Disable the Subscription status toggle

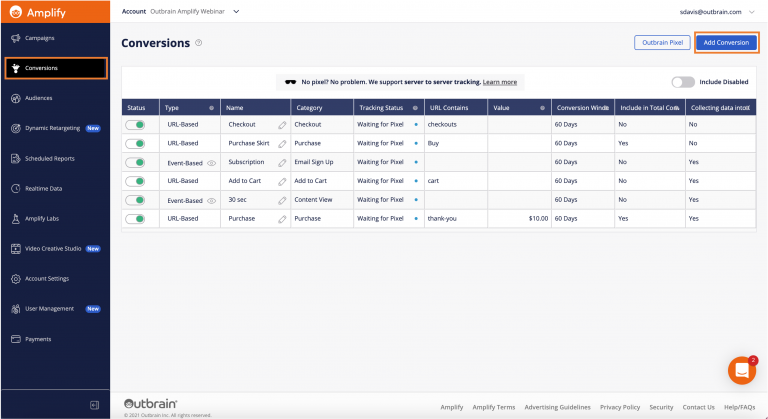[x=135, y=162]
